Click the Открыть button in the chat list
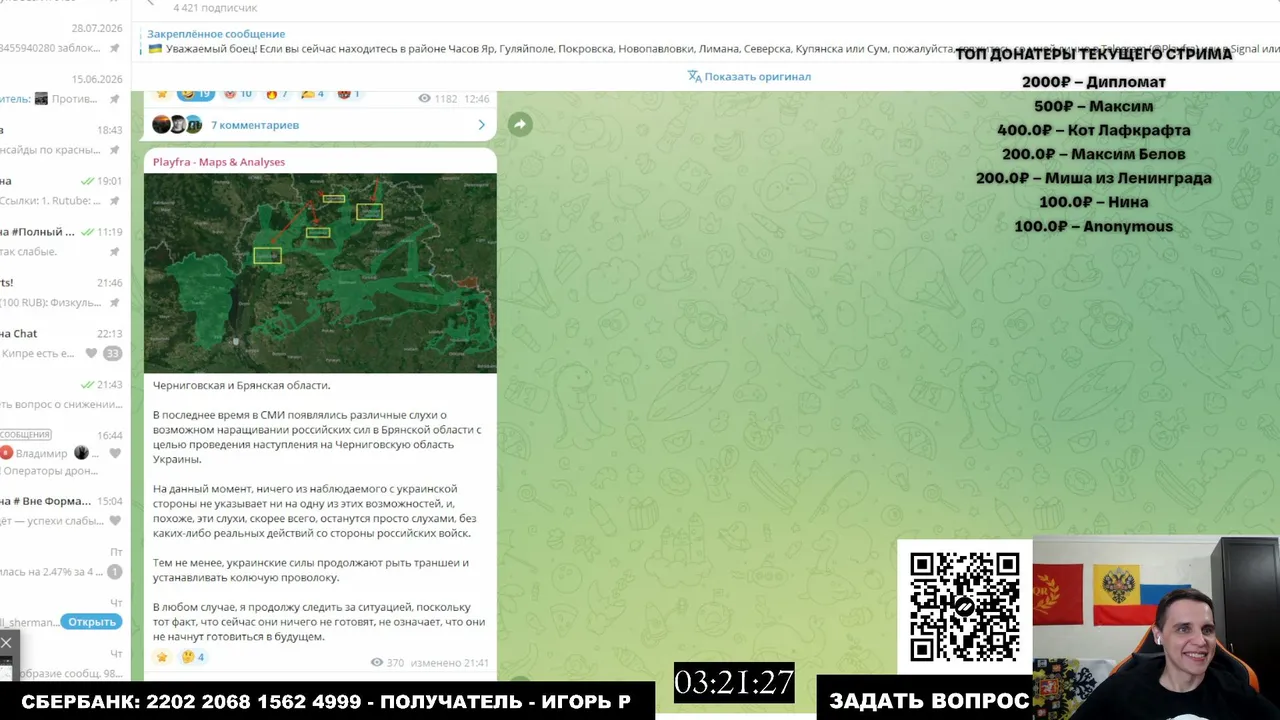The height and width of the screenshot is (720, 1280). coord(91,622)
